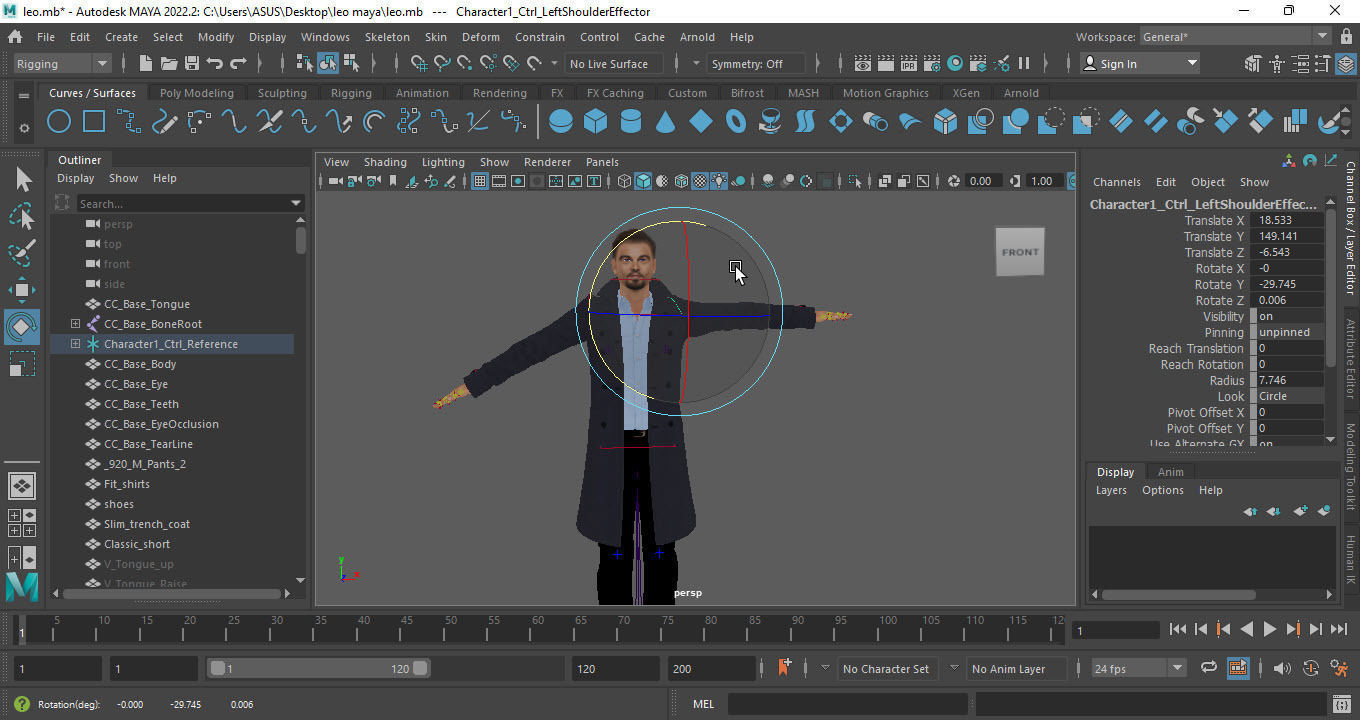Switch to the Anim layer tab

(1170, 472)
